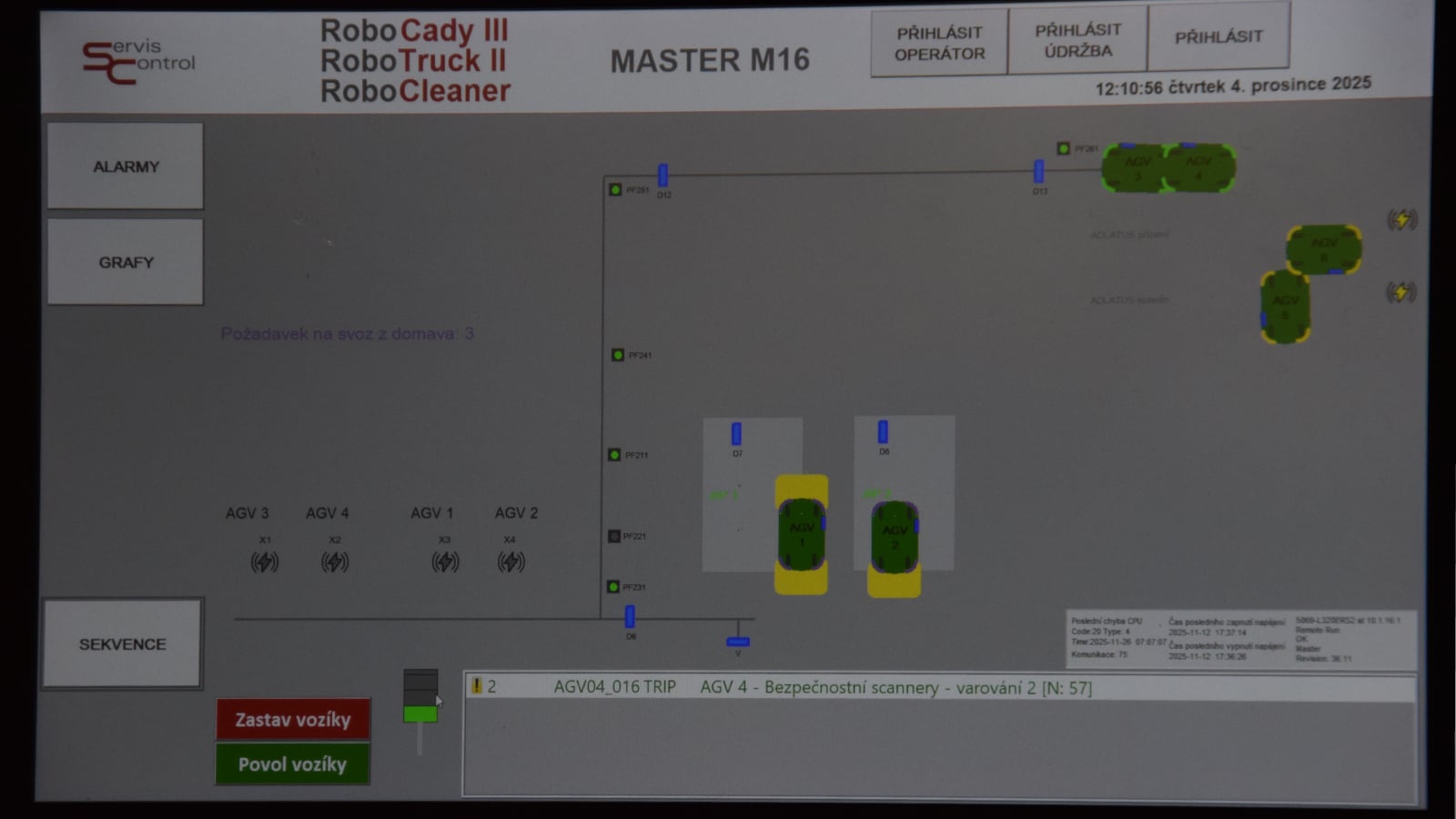The image size is (1456, 819).
Task: Click the blue D6 track marker
Action: (630, 616)
